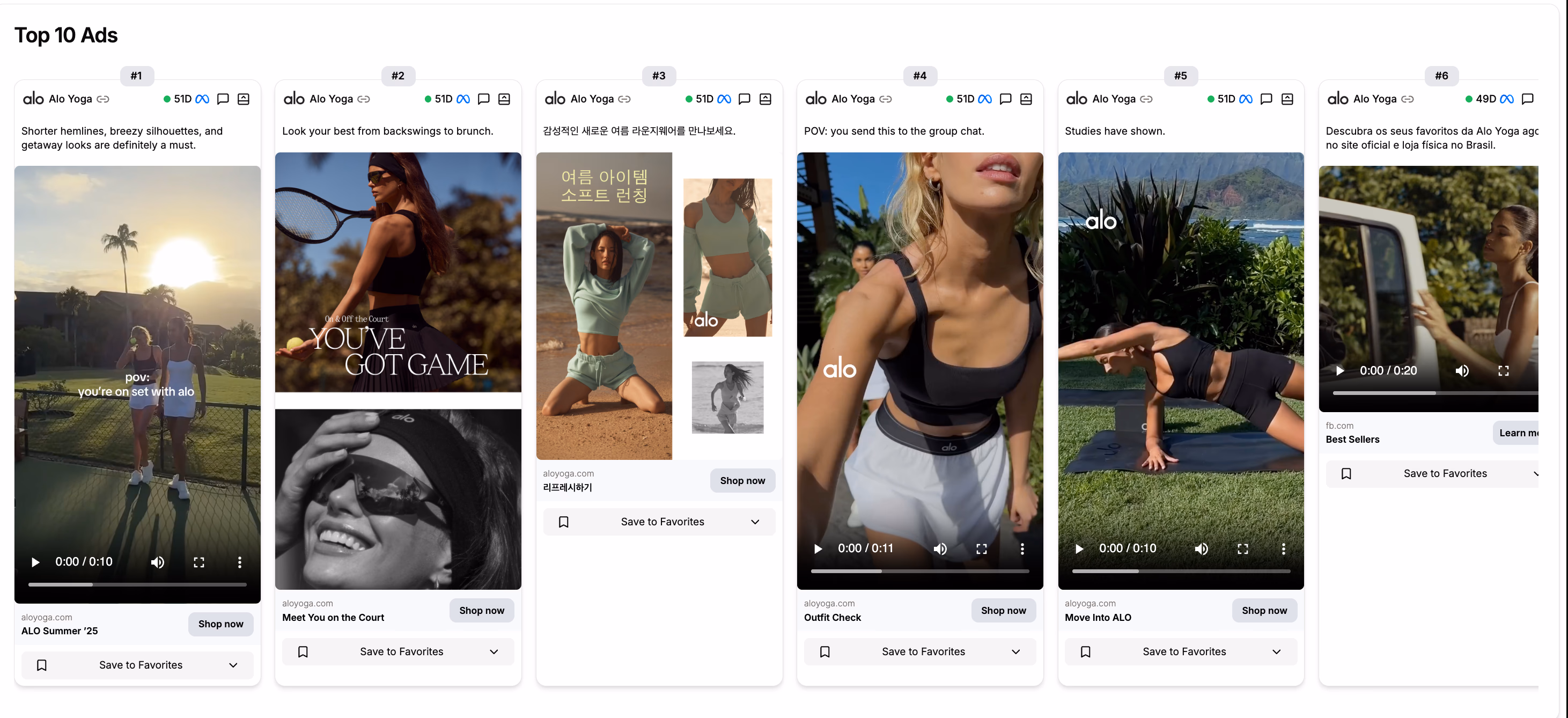The height and width of the screenshot is (718, 1568).
Task: Open more options on ad #5 video
Action: (x=1284, y=549)
